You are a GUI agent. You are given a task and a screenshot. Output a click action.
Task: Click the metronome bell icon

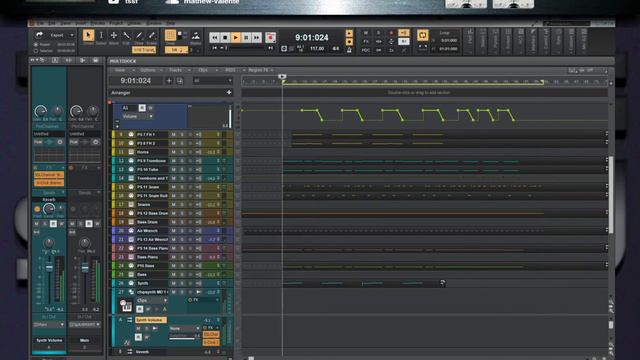click(x=349, y=50)
